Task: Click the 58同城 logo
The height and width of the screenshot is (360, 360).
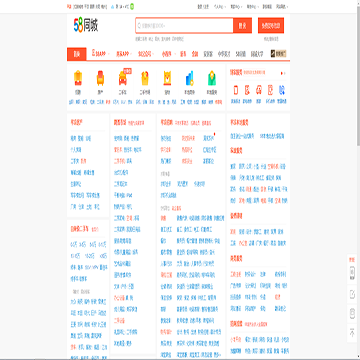Action: coord(86,26)
